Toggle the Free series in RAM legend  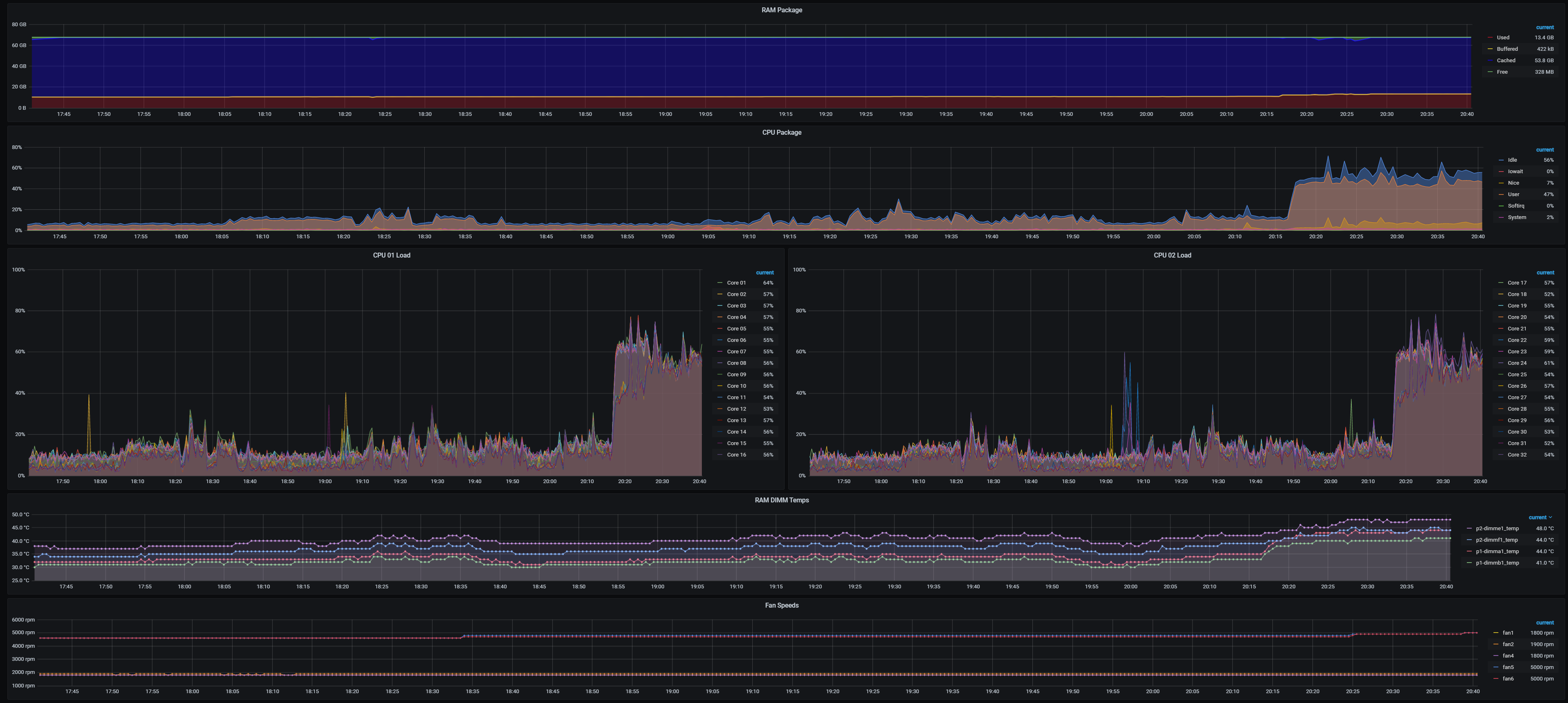(x=1502, y=72)
